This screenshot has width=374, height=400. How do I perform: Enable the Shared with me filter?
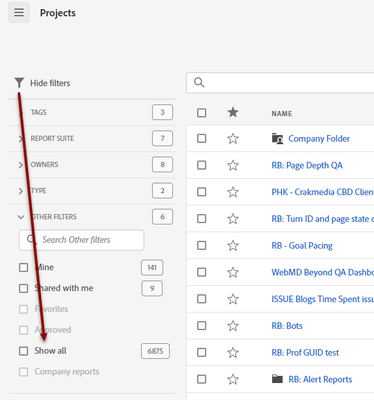(24, 288)
